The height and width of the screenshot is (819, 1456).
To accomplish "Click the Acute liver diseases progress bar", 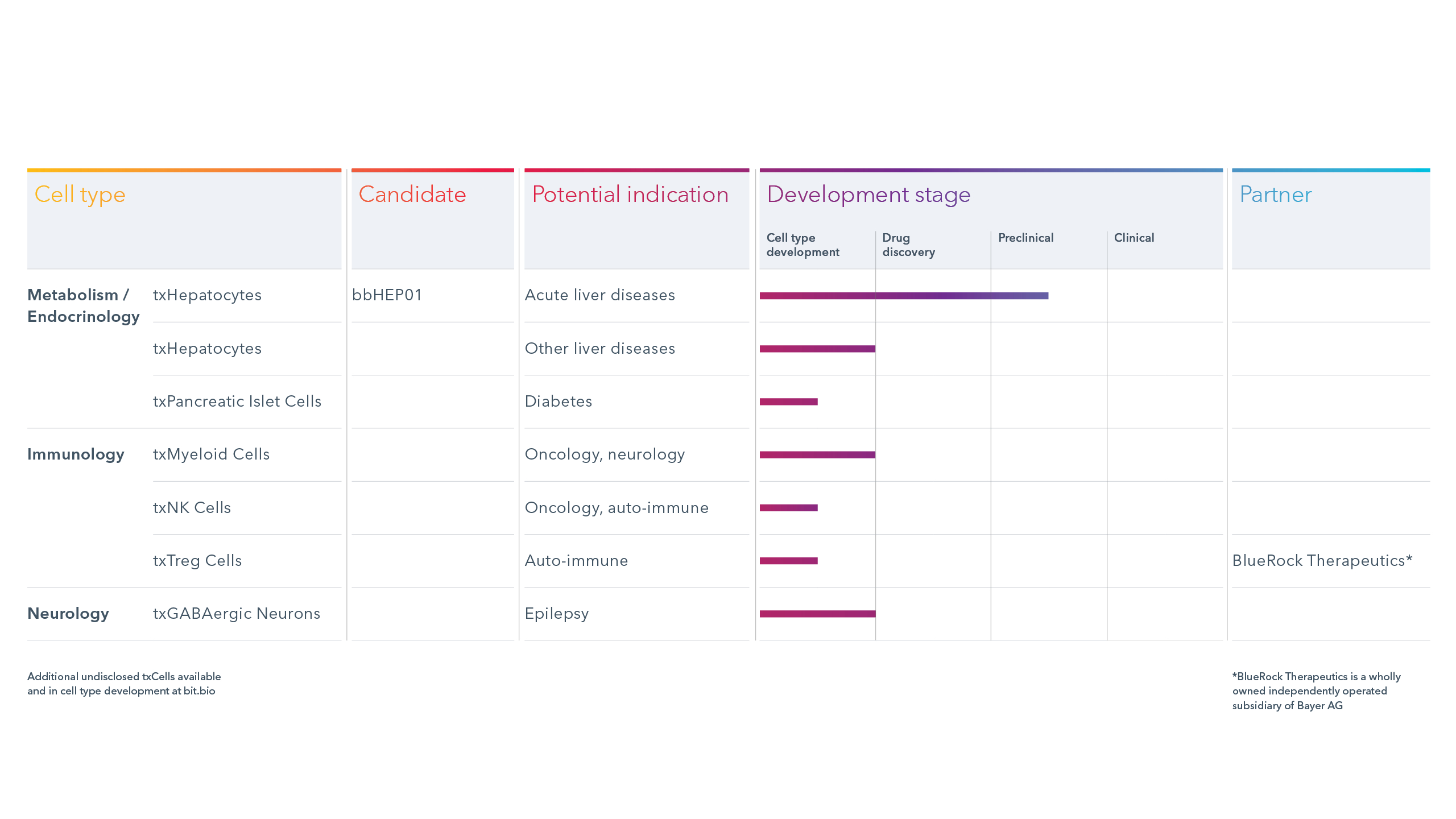I will [904, 296].
